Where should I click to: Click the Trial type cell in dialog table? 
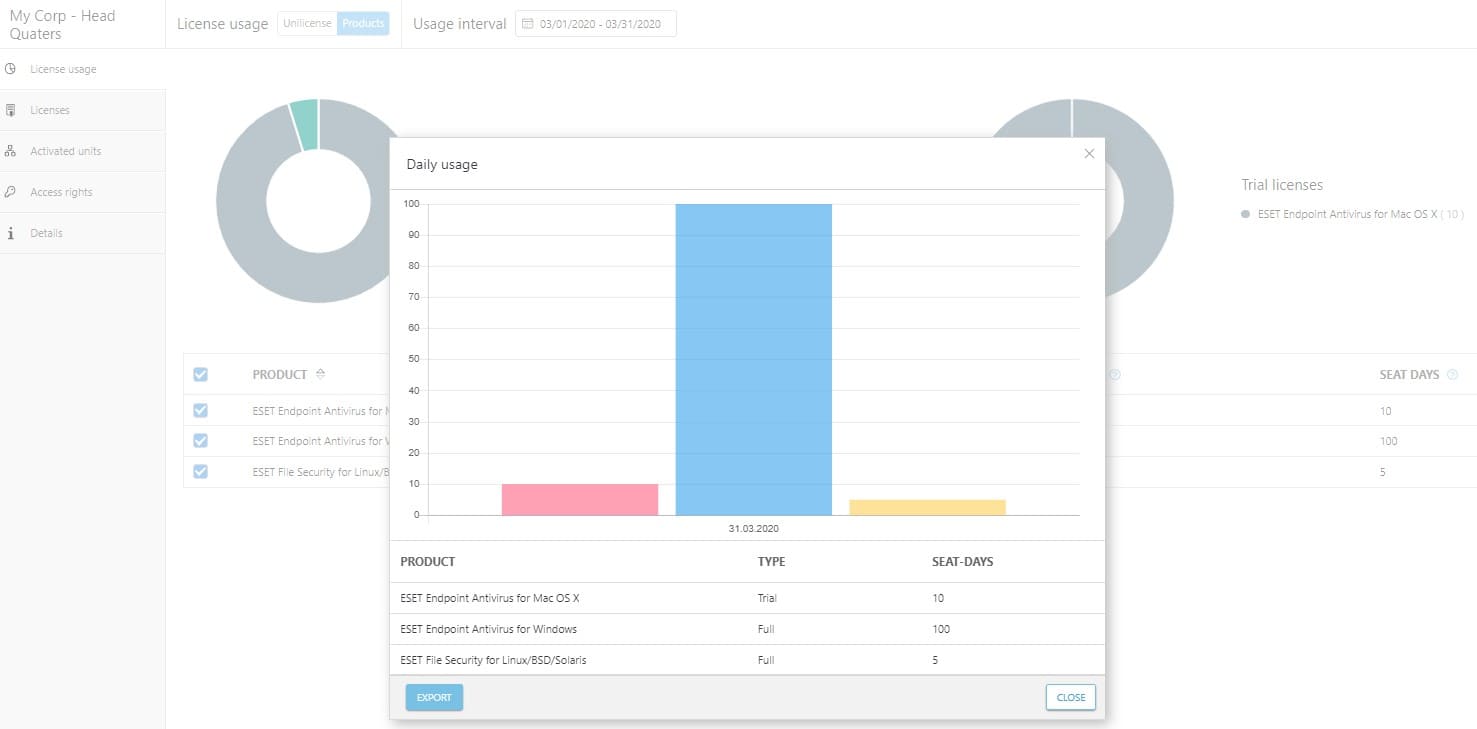(x=767, y=598)
